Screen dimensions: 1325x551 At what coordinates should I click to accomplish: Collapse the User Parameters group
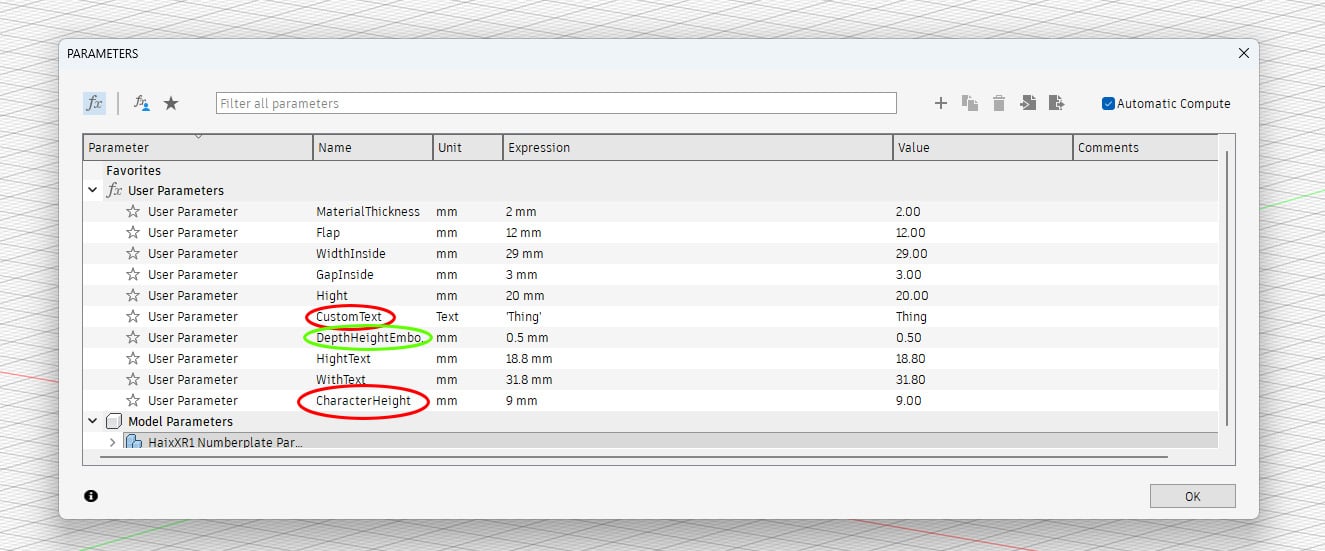(92, 190)
